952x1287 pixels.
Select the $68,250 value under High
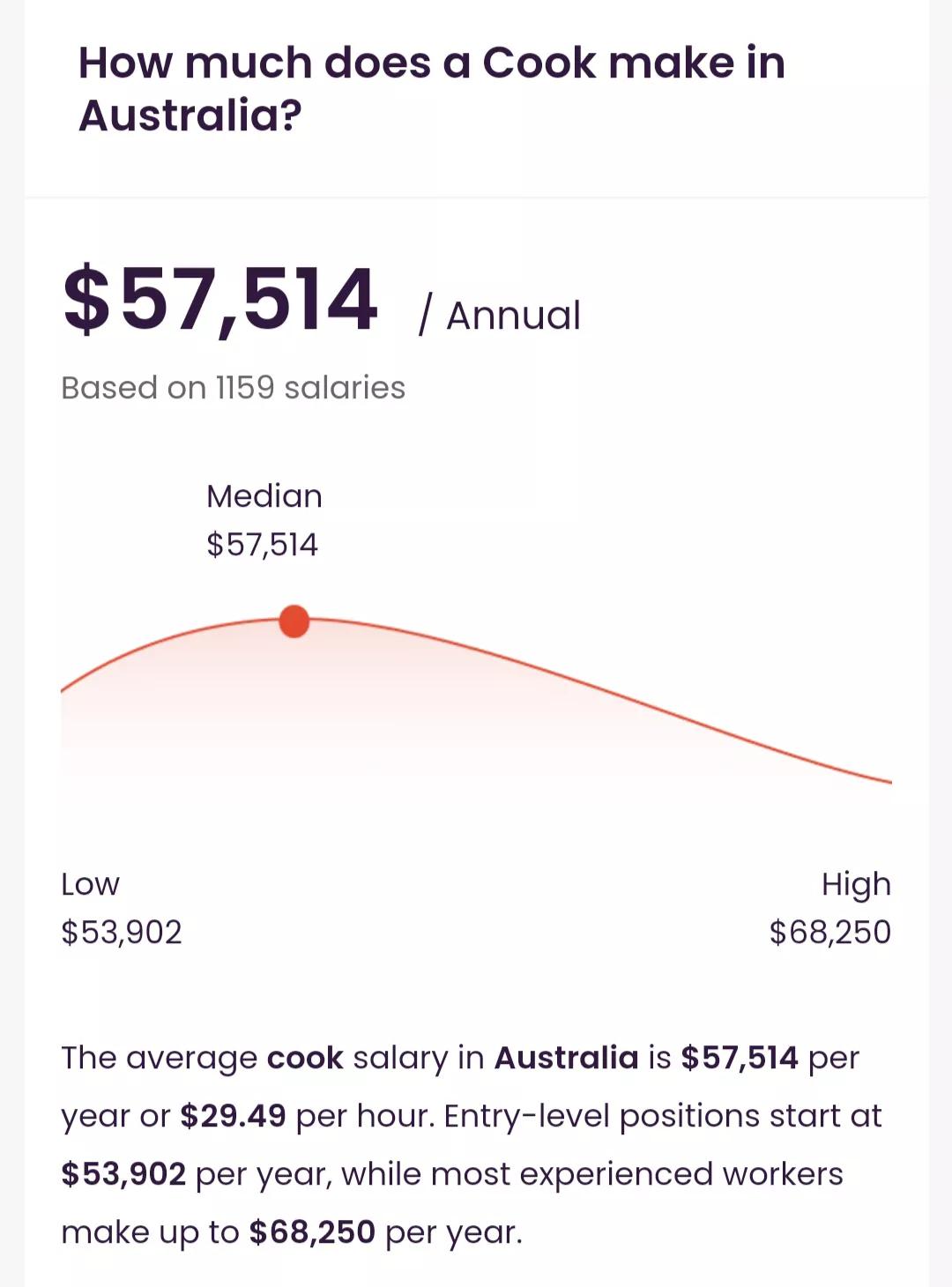829,933
